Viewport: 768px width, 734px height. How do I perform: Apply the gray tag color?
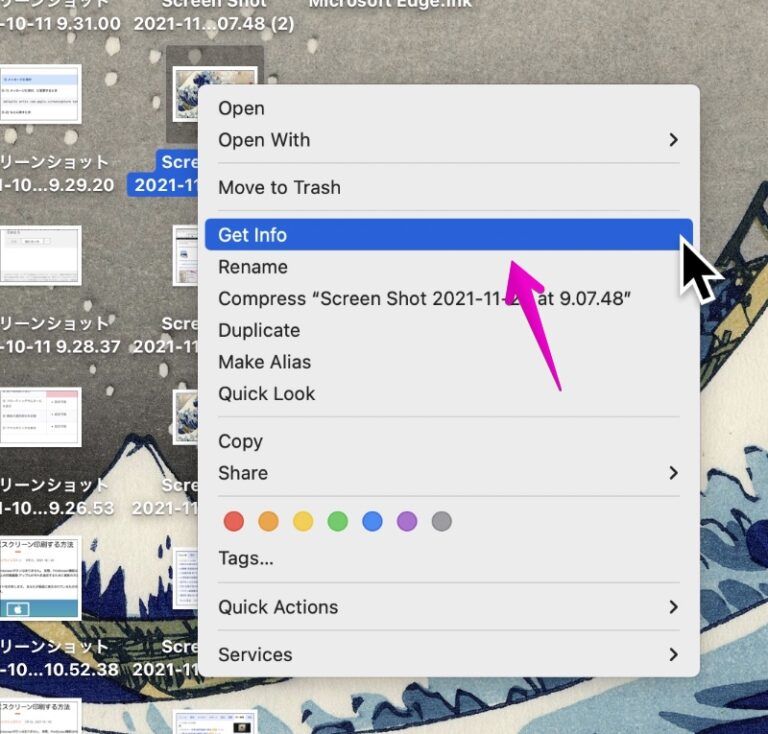pyautogui.click(x=442, y=521)
